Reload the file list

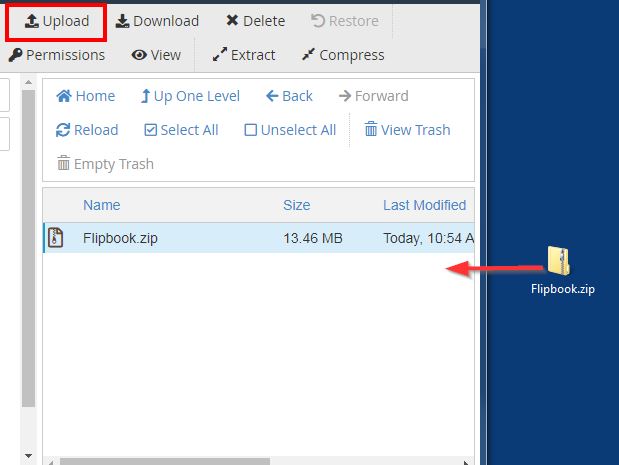[x=87, y=130]
